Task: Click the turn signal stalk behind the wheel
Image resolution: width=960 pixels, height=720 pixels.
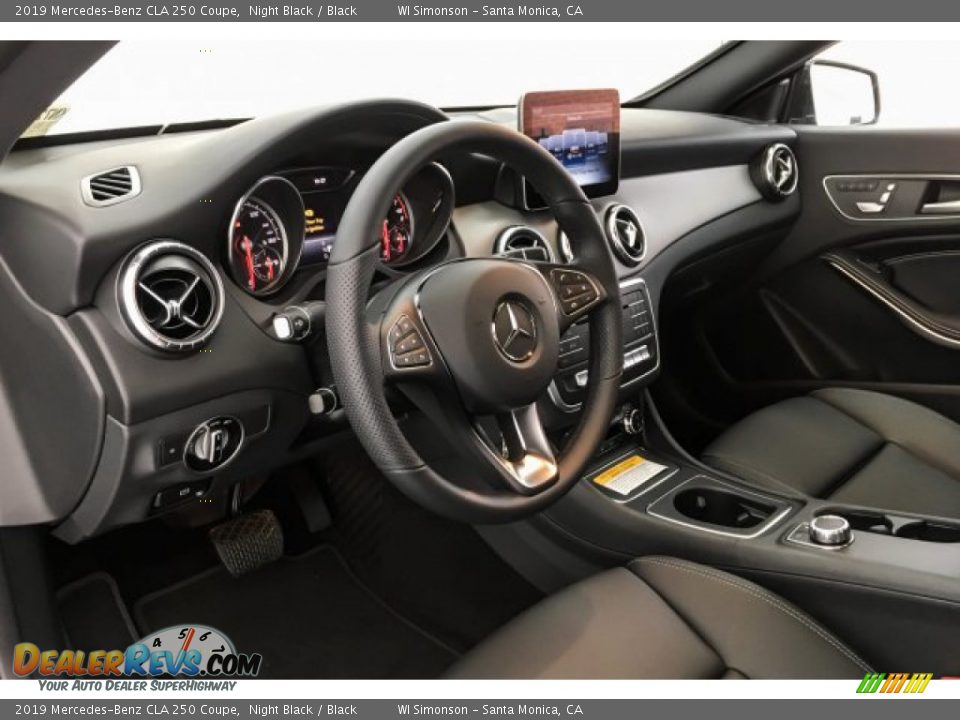Action: click(293, 325)
